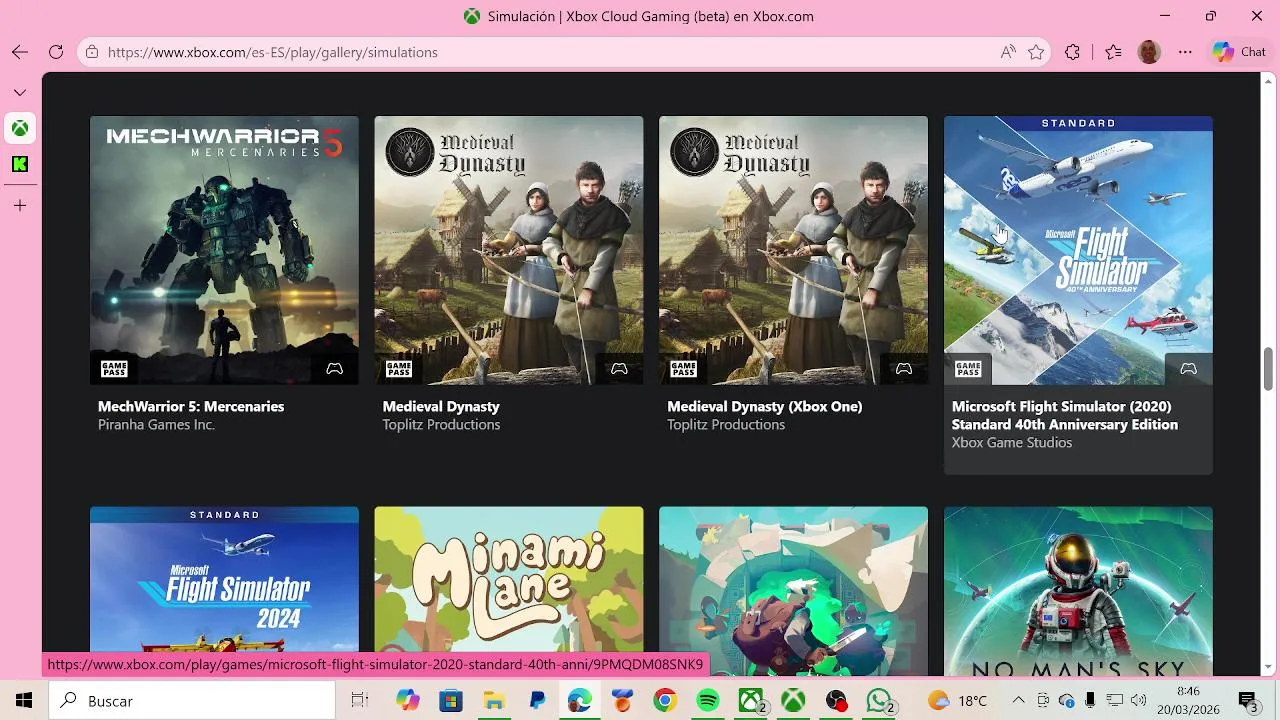Image resolution: width=1280 pixels, height=720 pixels.
Task: Open Microsoft Store from taskbar
Action: pyautogui.click(x=451, y=701)
